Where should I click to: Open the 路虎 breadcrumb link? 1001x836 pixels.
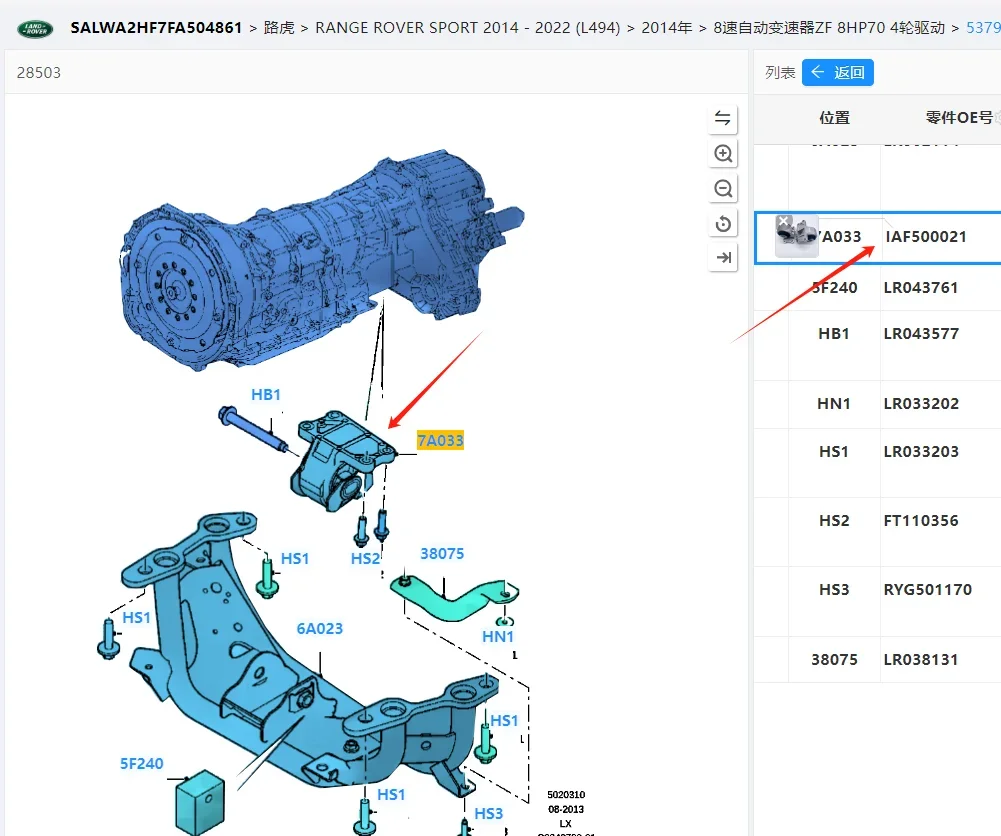pyautogui.click(x=279, y=27)
